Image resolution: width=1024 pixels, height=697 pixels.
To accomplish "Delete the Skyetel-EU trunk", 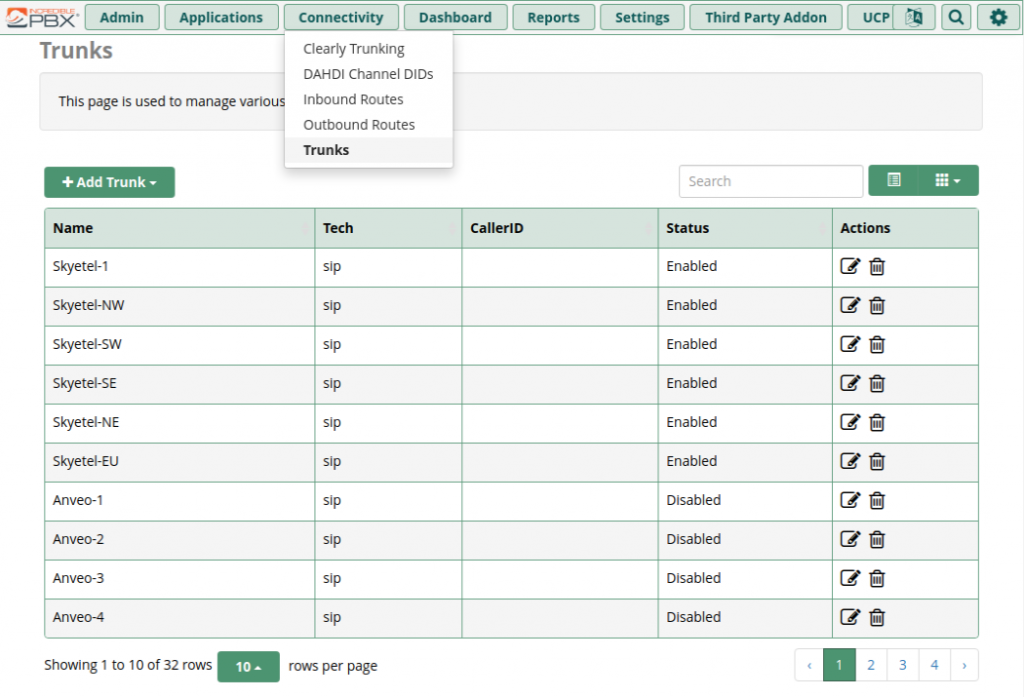I will (x=877, y=462).
